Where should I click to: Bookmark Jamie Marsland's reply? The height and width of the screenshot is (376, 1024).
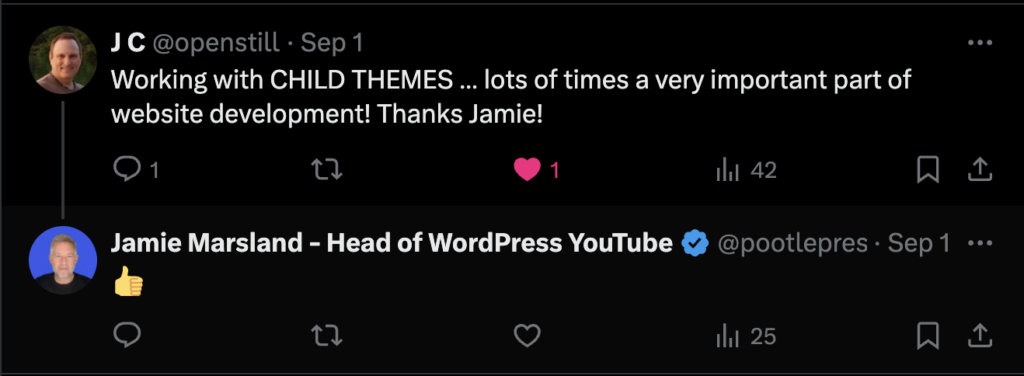pyautogui.click(x=927, y=336)
